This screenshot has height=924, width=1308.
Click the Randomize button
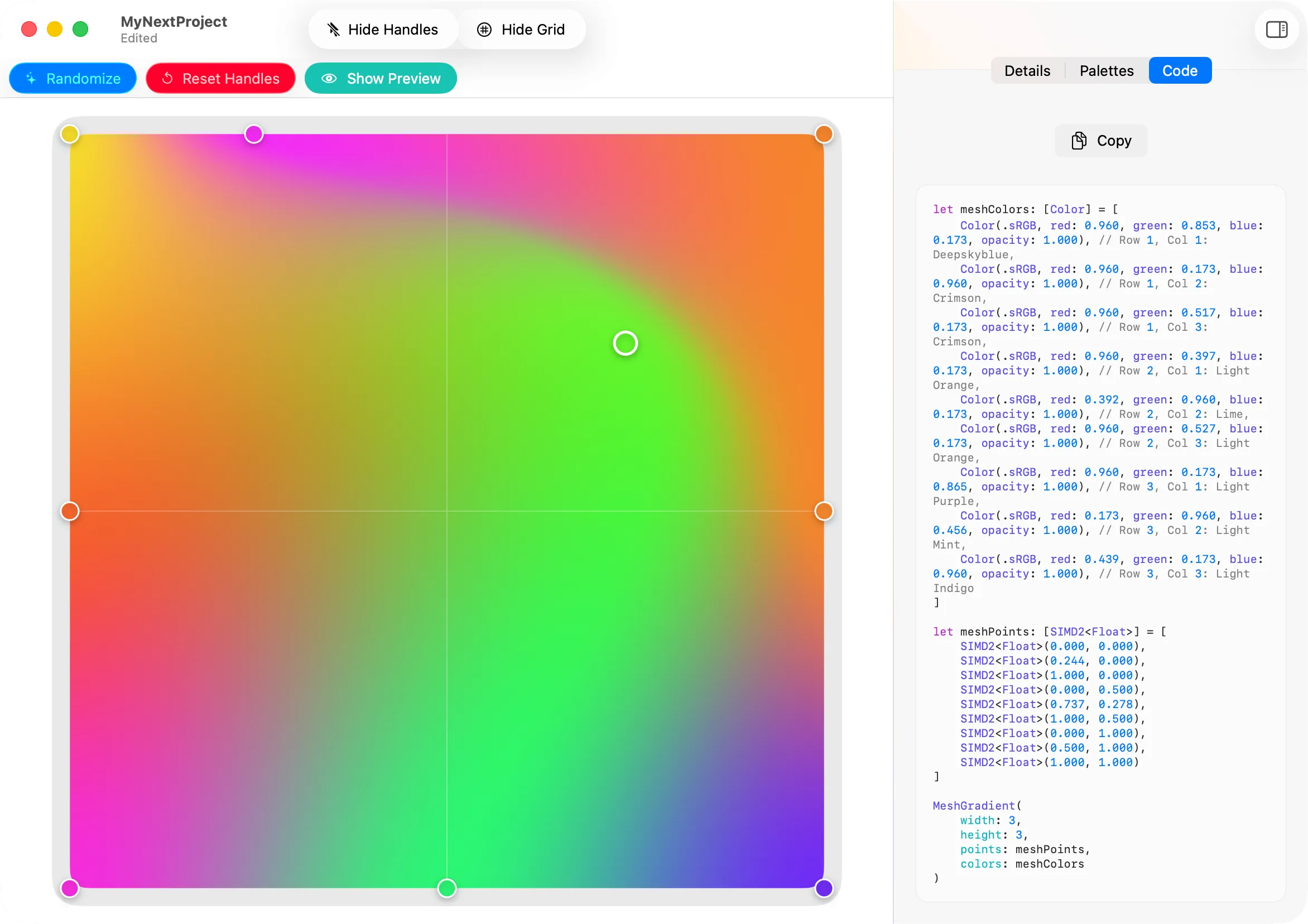tap(73, 78)
